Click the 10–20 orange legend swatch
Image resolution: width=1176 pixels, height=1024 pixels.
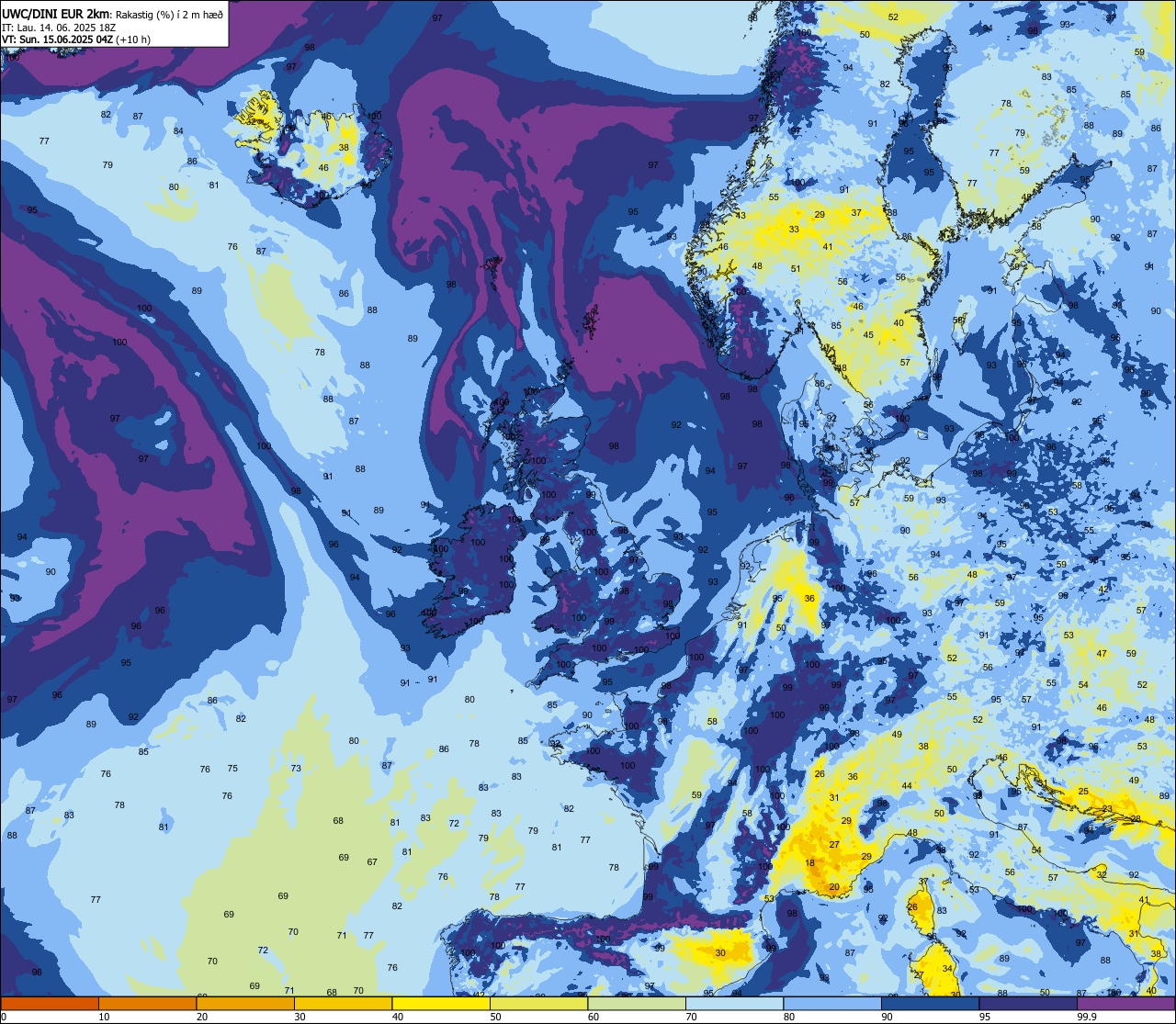tap(147, 1003)
